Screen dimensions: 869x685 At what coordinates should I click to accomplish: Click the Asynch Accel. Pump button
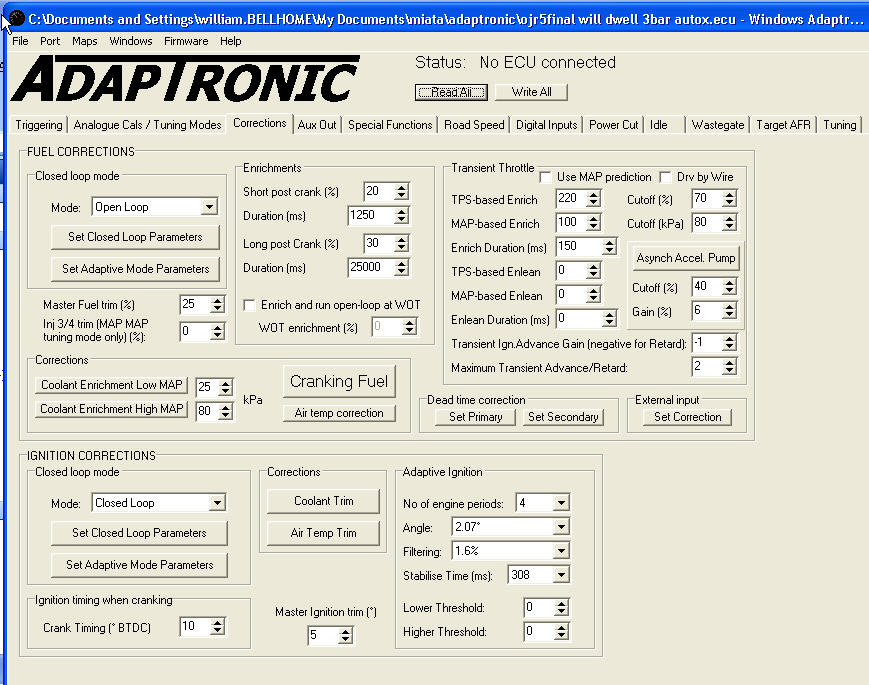click(686, 258)
